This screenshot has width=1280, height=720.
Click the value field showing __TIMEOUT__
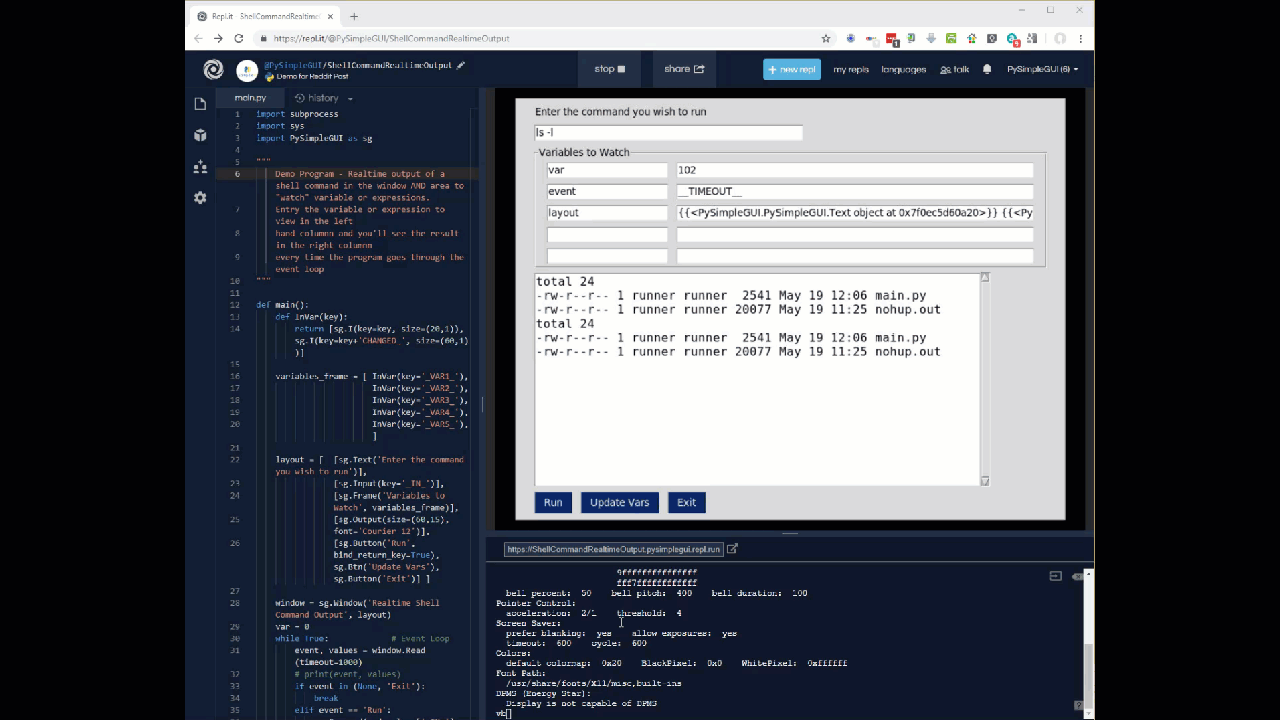tap(855, 191)
